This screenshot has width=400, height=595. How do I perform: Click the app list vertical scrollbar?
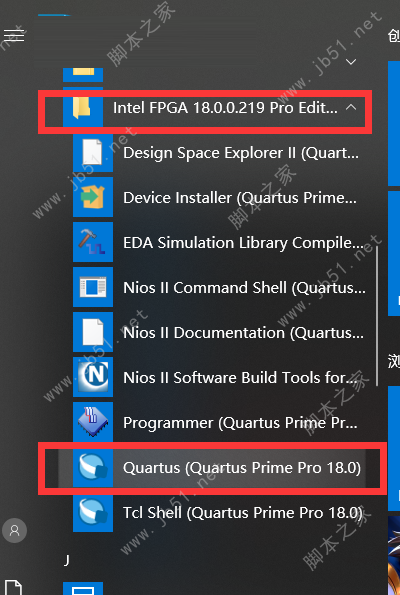coord(377,316)
